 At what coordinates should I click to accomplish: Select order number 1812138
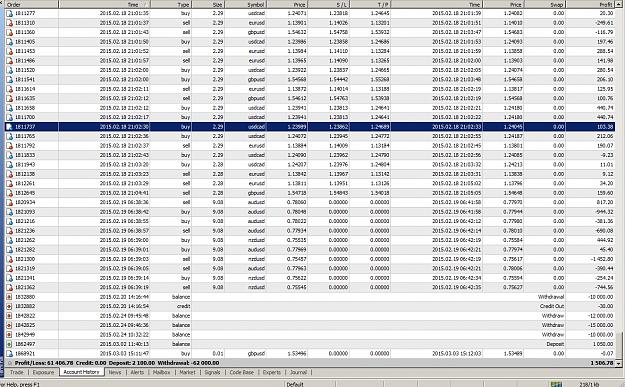[x=25, y=174]
